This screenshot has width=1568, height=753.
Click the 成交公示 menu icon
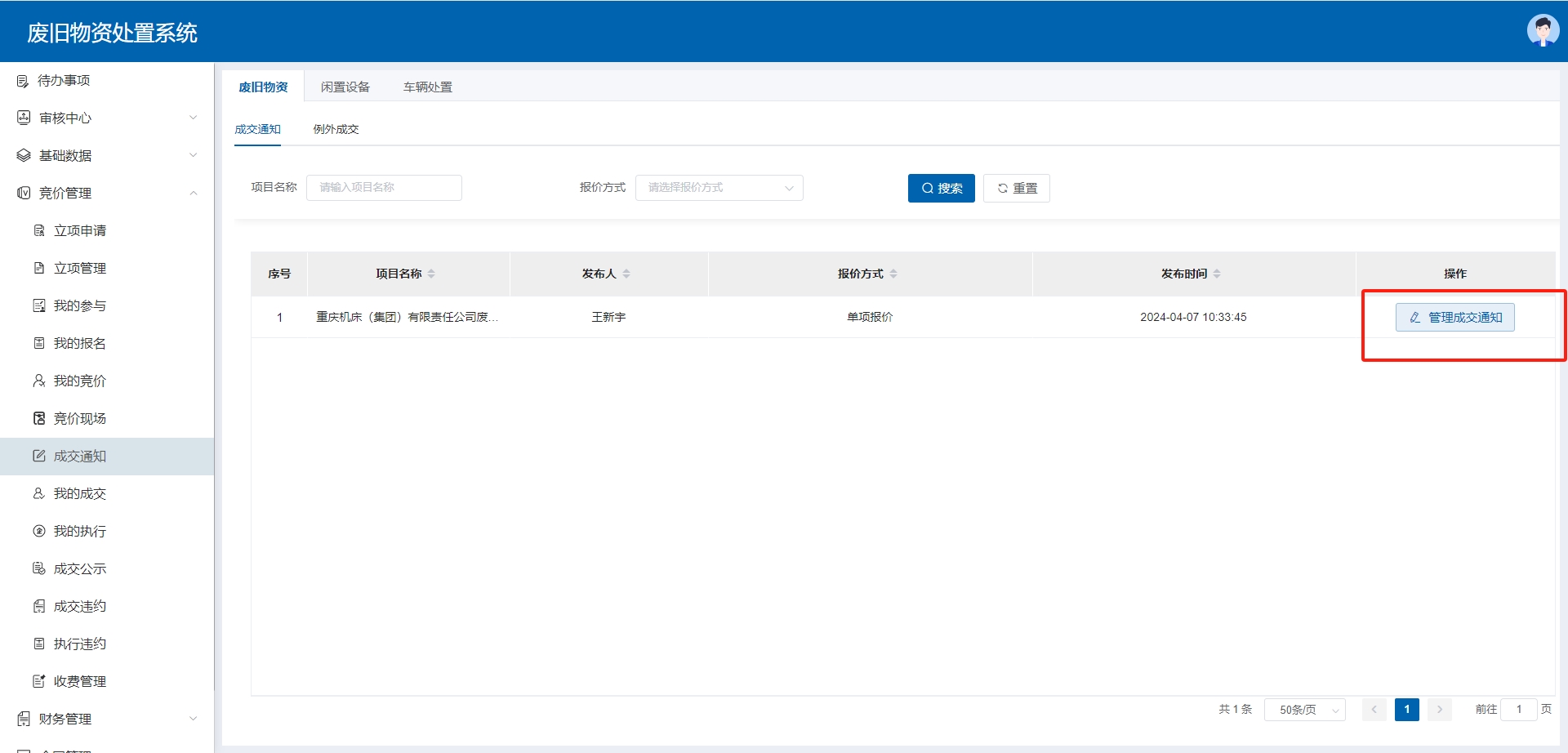(x=39, y=568)
